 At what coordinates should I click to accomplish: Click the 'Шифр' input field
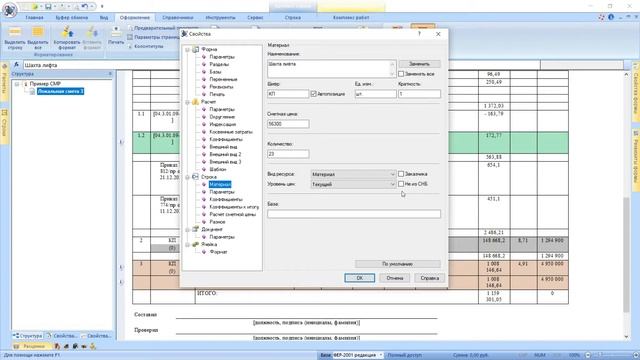tap(288, 94)
